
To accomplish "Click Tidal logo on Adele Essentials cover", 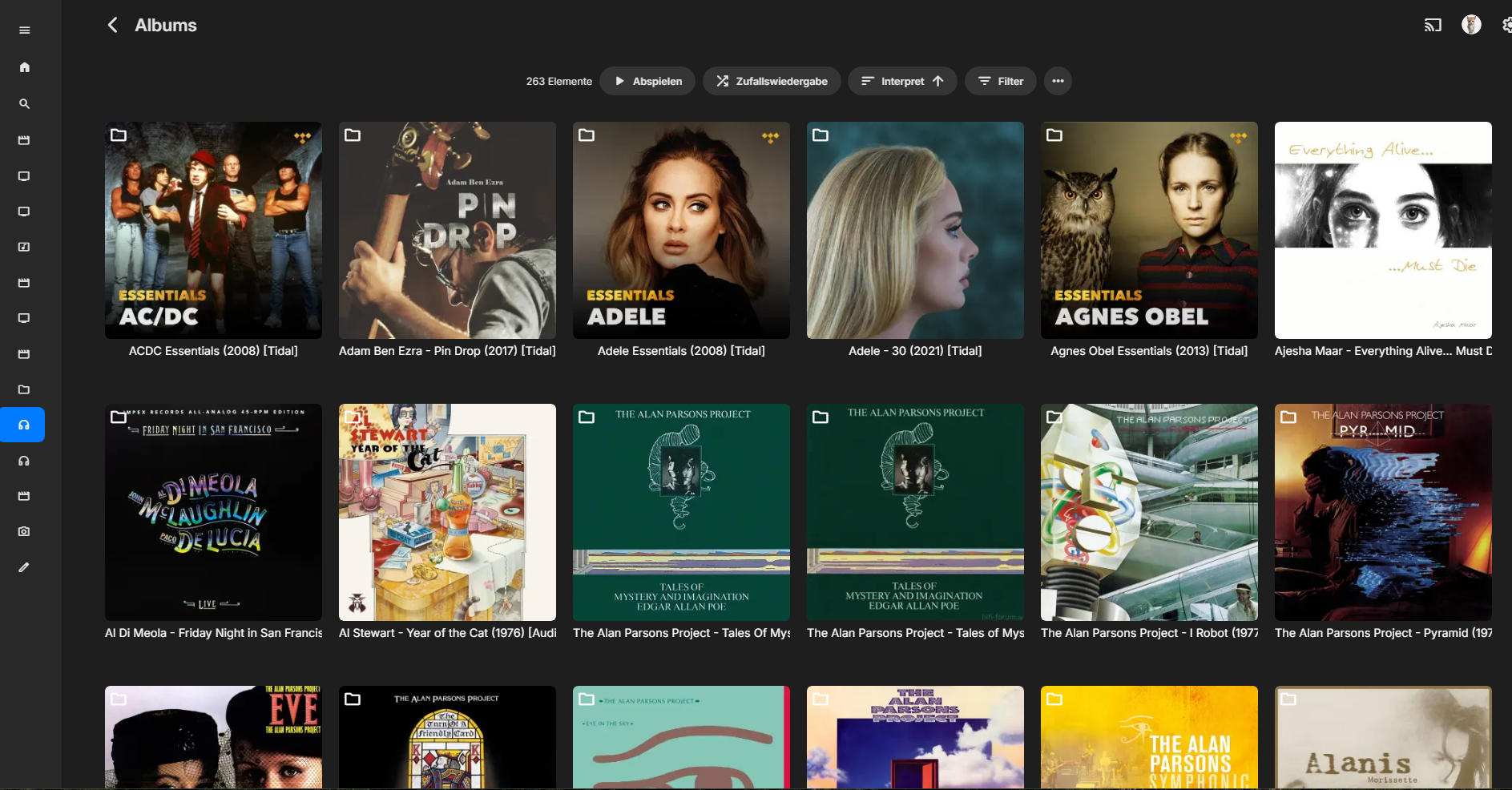I will point(770,137).
